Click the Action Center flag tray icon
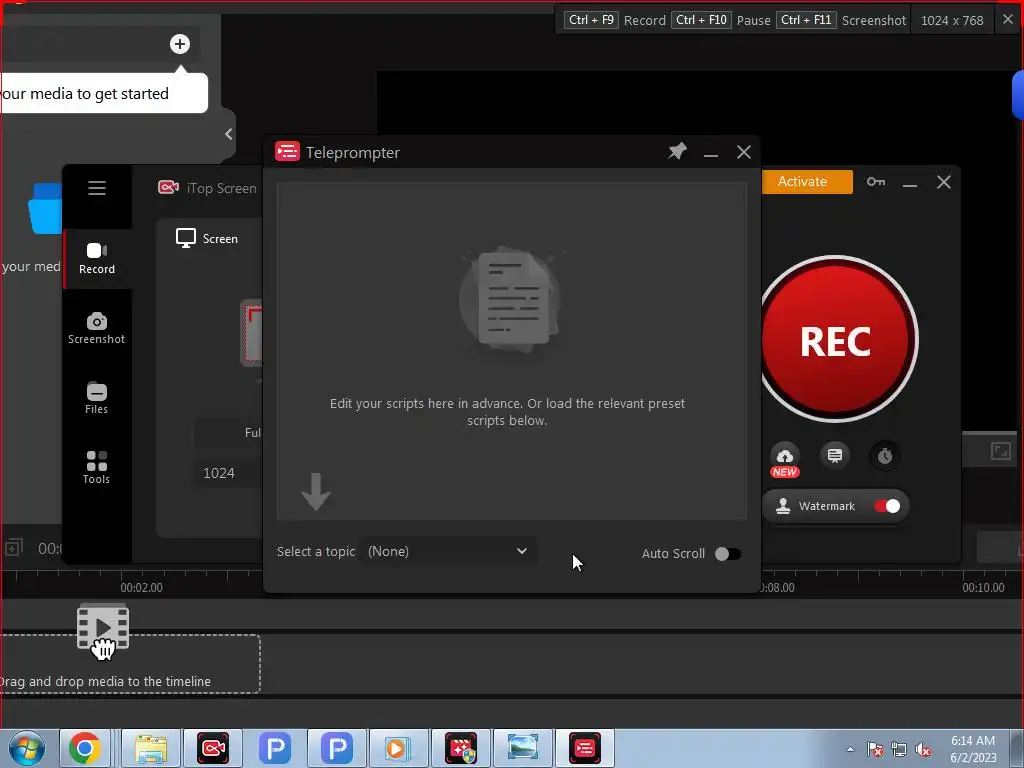The width and height of the screenshot is (1024, 768). pos(874,750)
